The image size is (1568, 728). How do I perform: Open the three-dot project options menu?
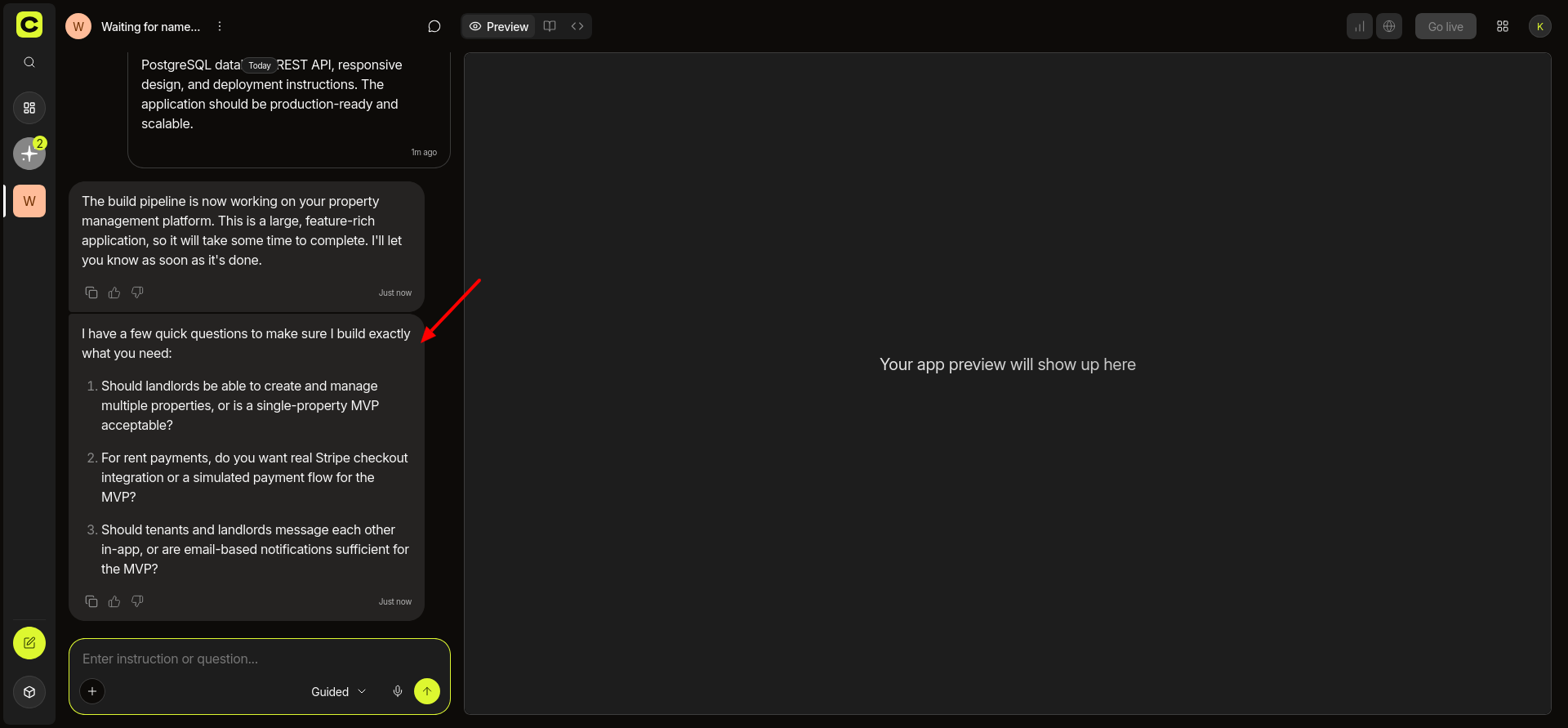[x=220, y=26]
